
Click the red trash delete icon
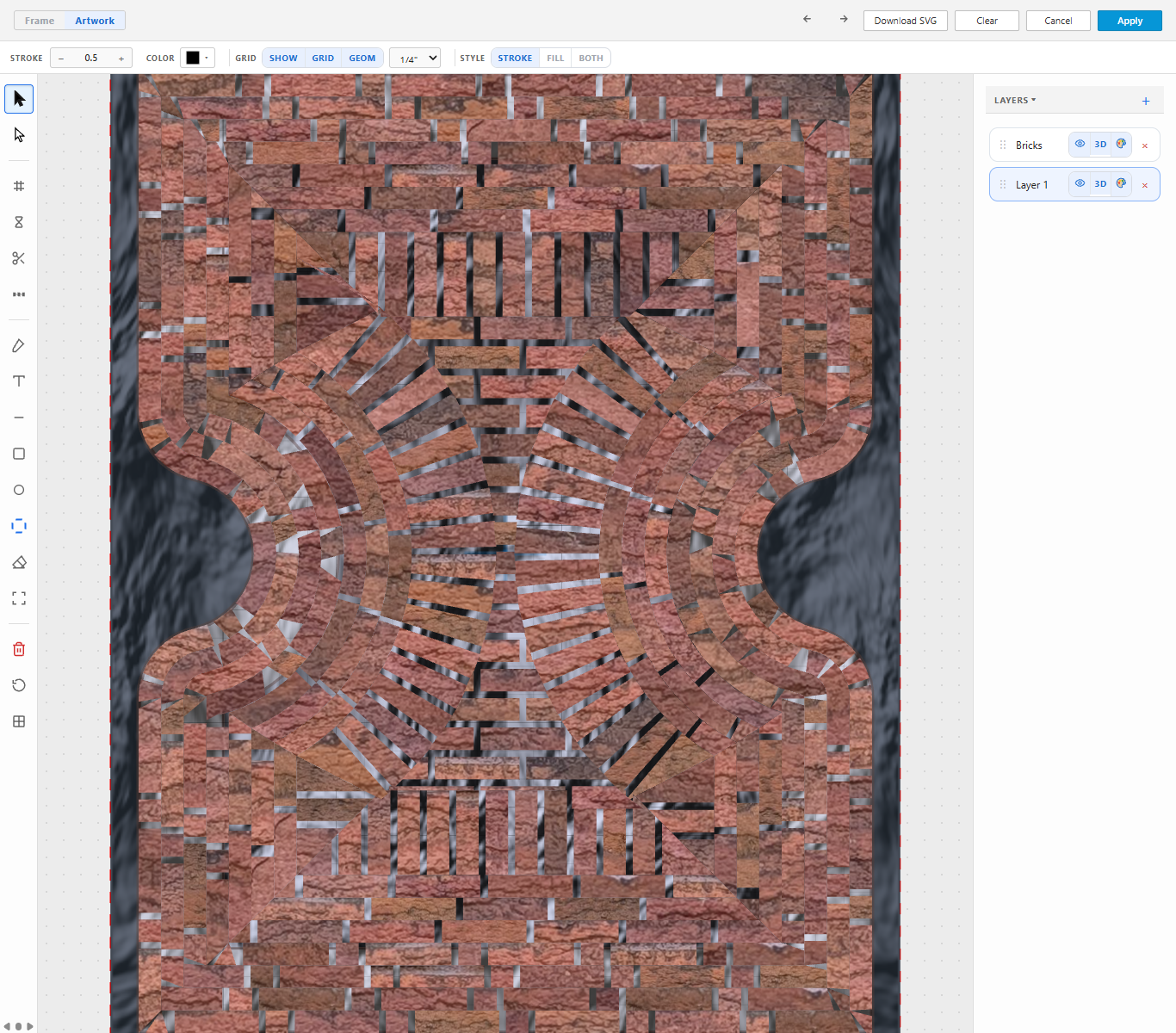click(19, 649)
